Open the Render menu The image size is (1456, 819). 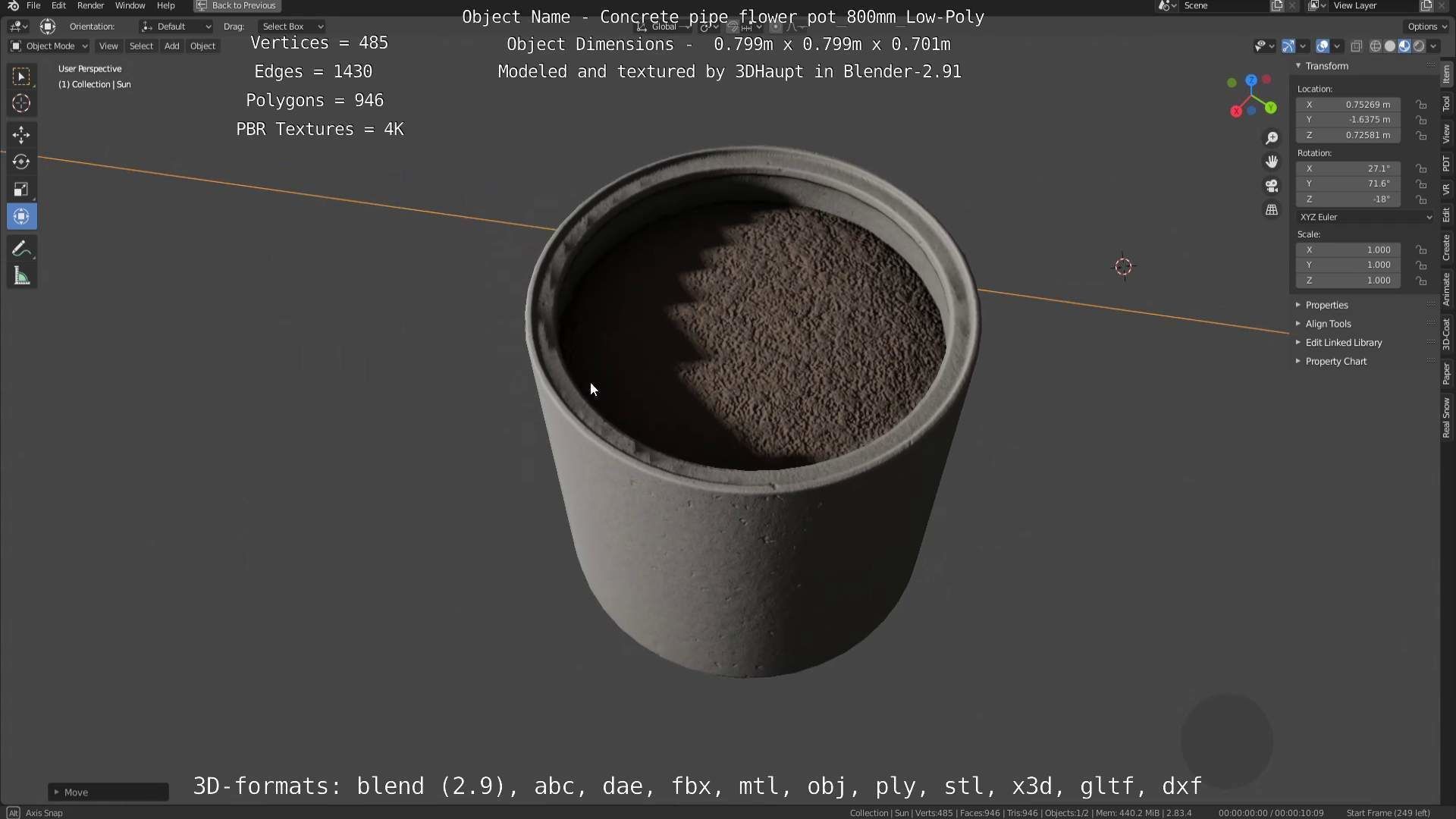click(x=90, y=5)
